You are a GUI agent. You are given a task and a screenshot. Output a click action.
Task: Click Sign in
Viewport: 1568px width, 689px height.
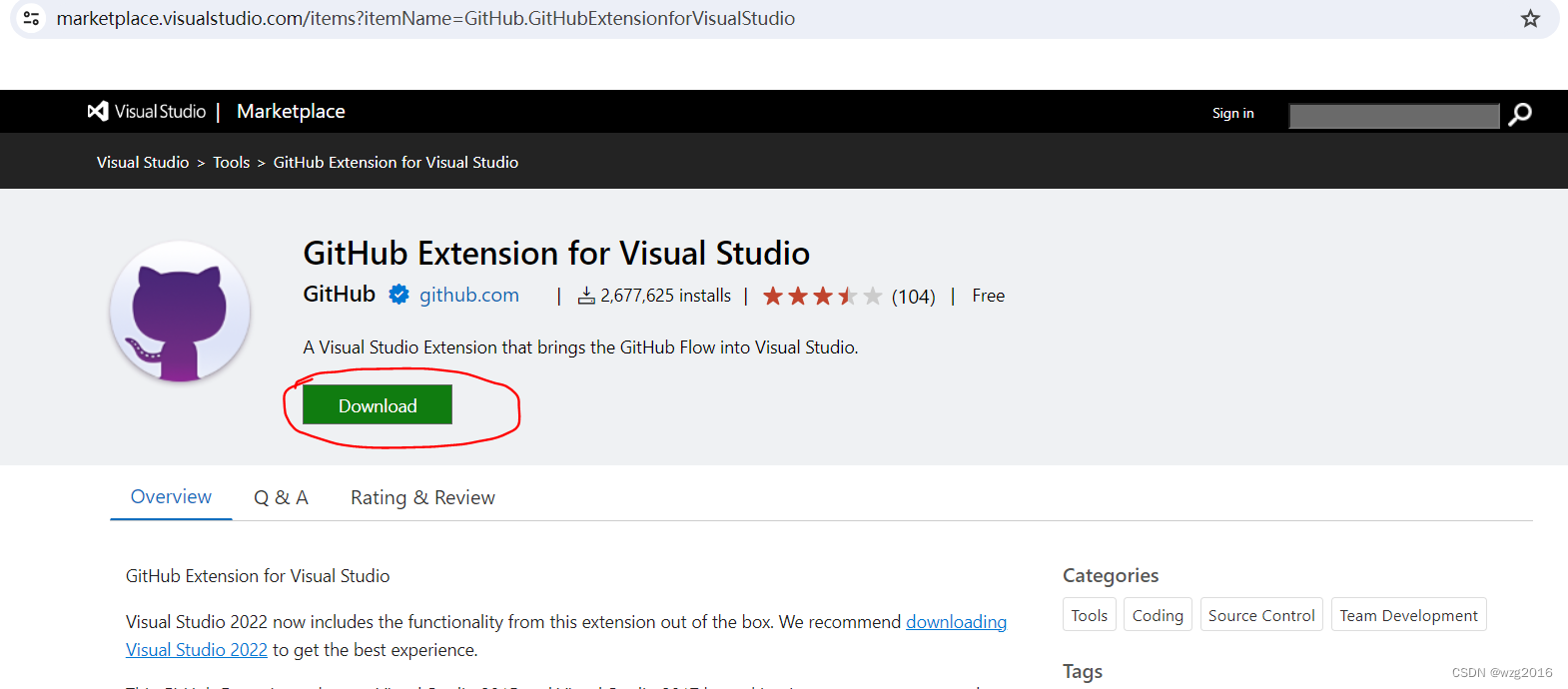pyautogui.click(x=1232, y=113)
